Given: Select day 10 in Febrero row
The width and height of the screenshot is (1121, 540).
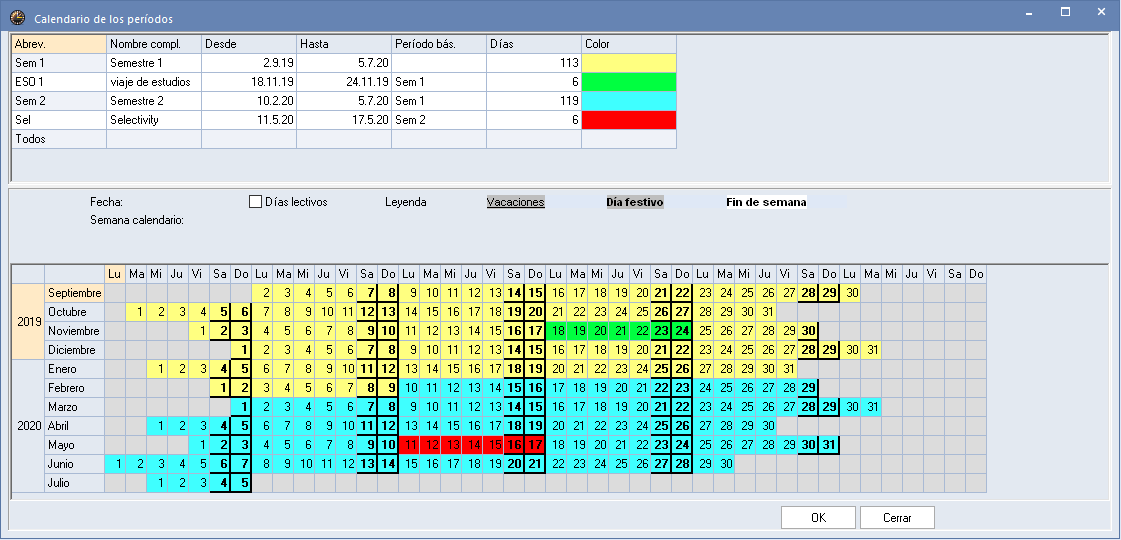Looking at the screenshot, I should [x=410, y=388].
